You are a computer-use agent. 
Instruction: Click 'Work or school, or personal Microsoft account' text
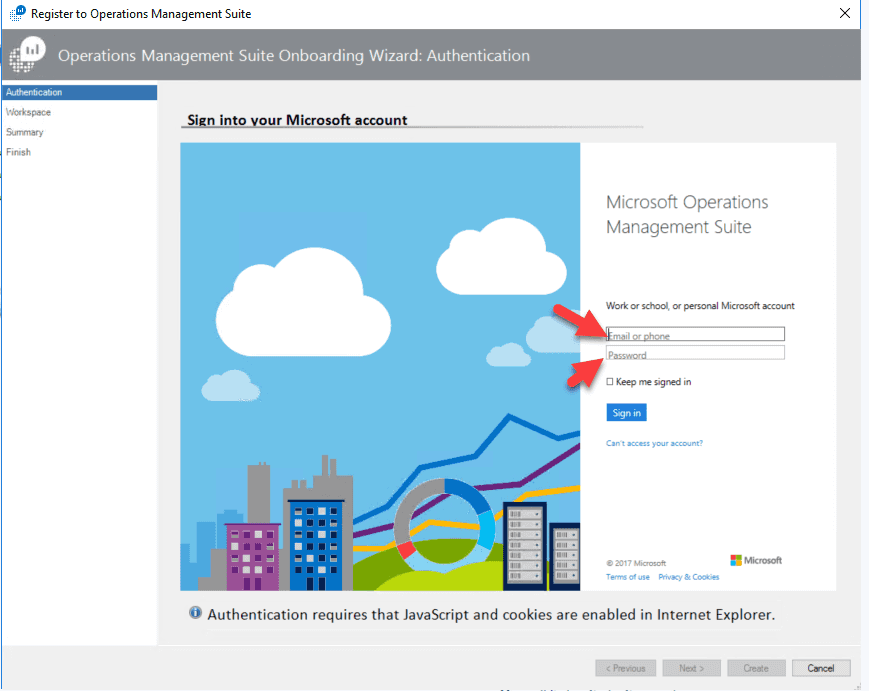(700, 306)
